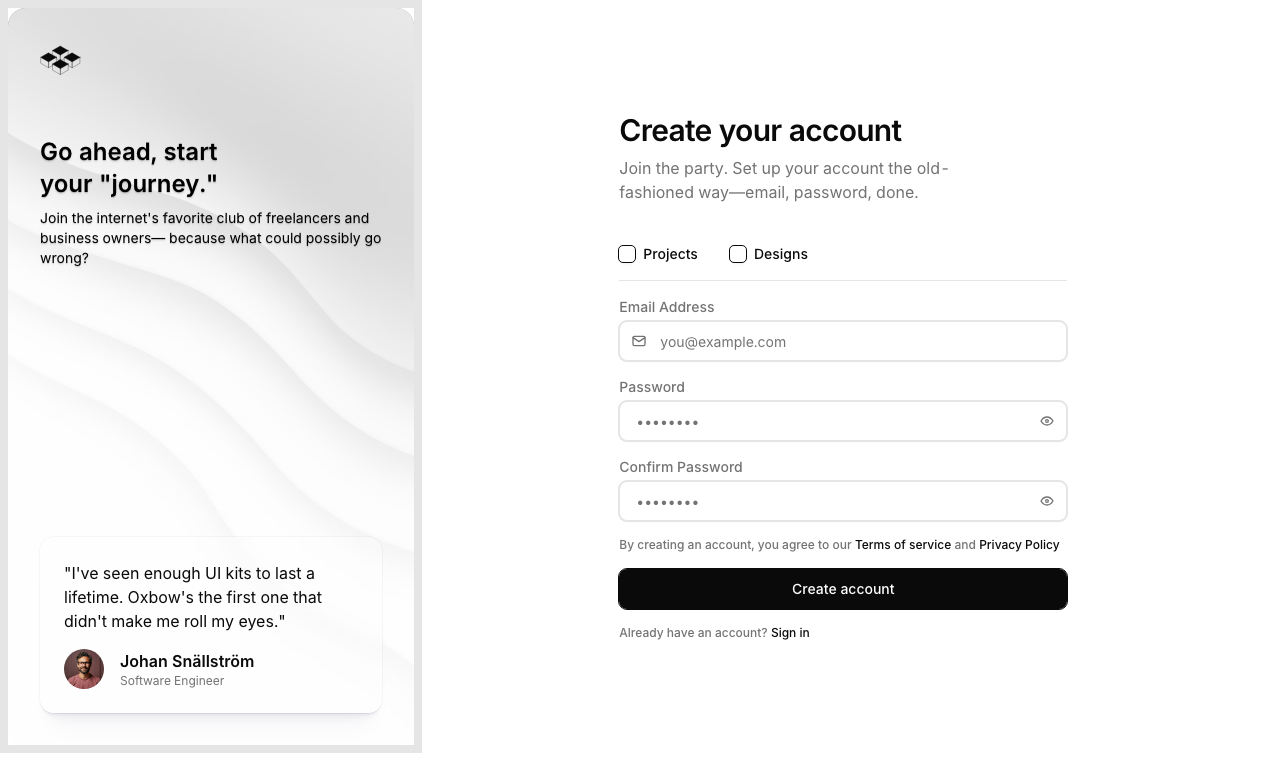Click Johan Snällström's avatar photo
1280x769 pixels.
(84, 669)
